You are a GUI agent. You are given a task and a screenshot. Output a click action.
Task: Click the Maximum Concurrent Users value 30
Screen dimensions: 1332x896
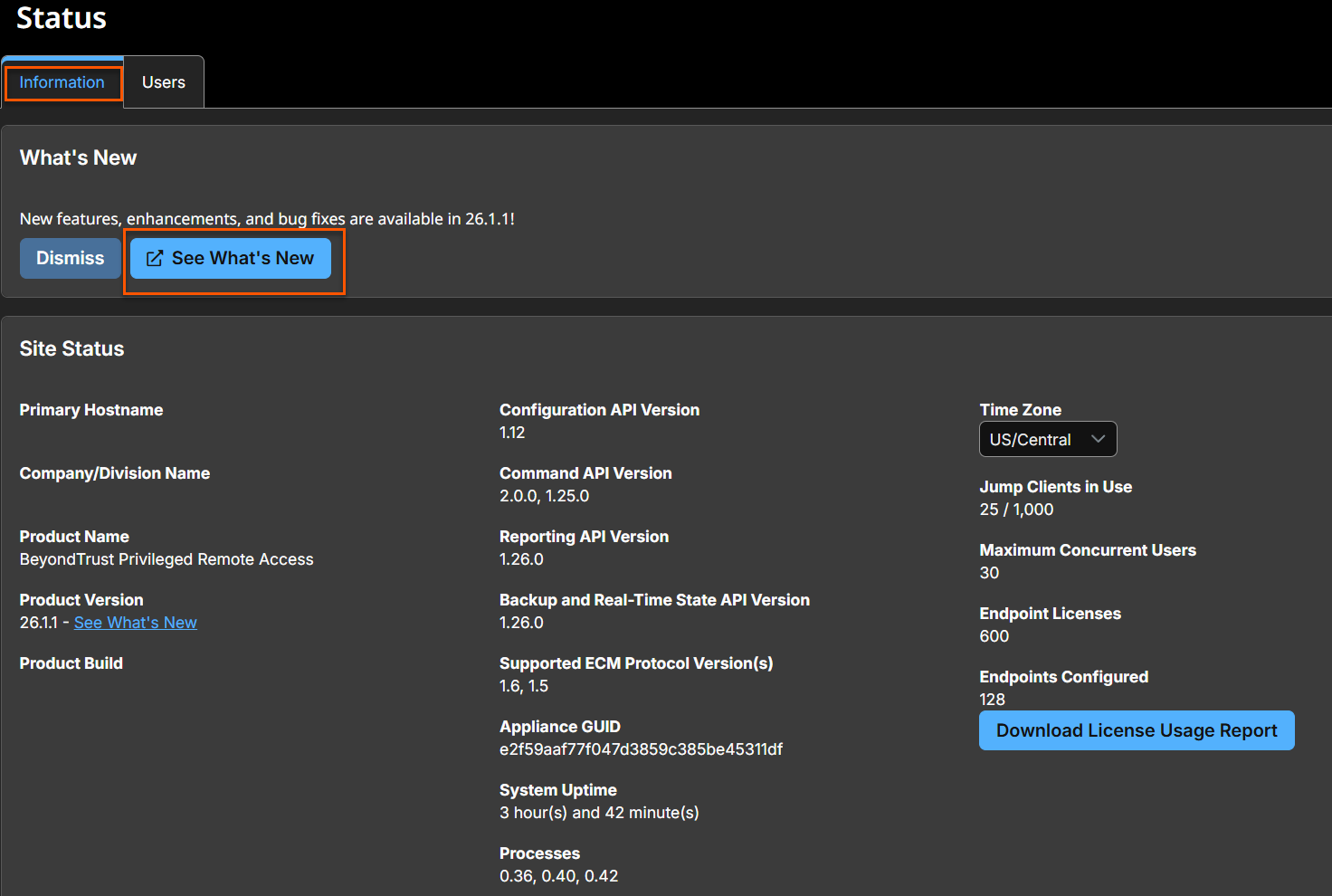(989, 573)
